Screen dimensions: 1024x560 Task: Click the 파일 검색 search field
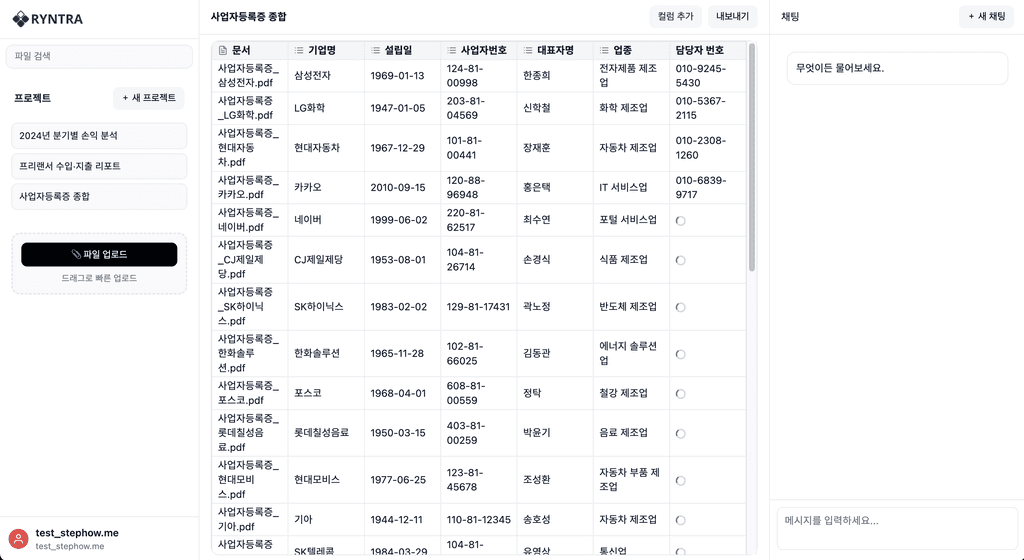(x=99, y=56)
